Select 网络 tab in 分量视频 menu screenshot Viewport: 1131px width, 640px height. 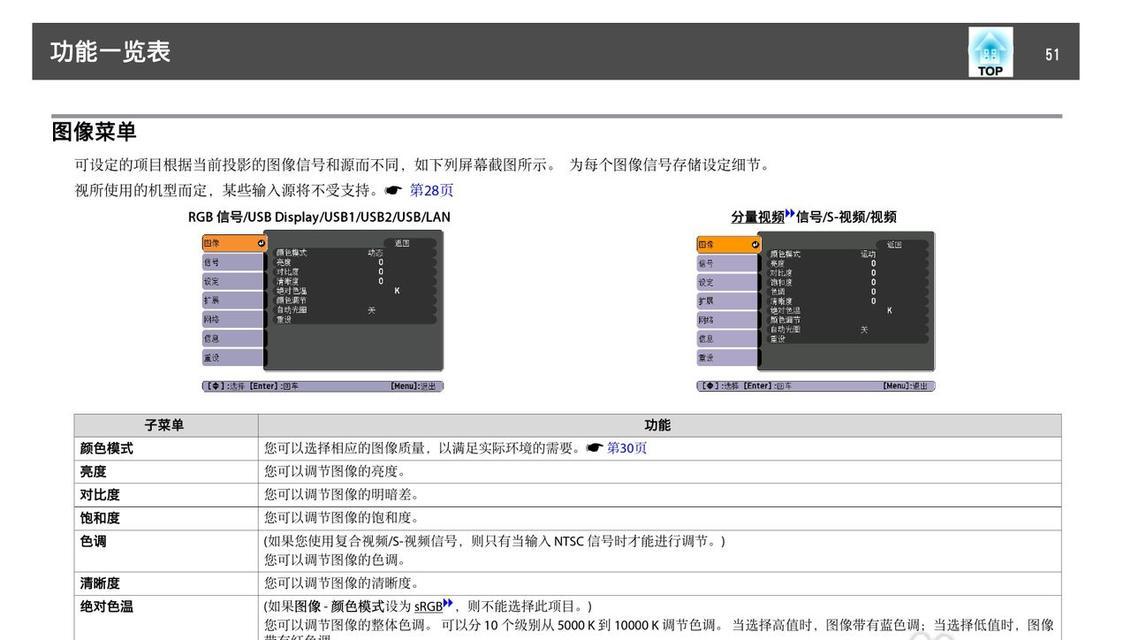[x=727, y=320]
